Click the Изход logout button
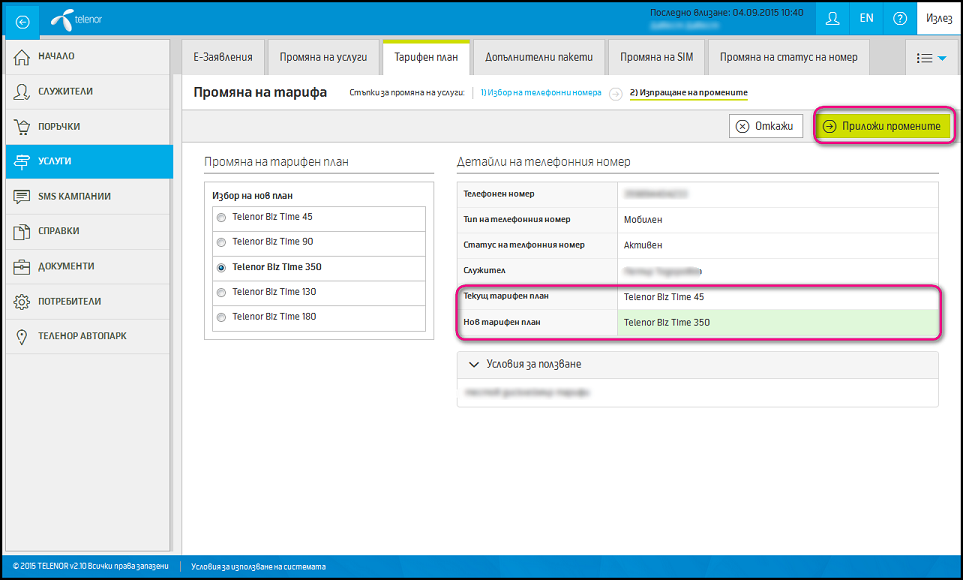The height and width of the screenshot is (580, 963). click(x=938, y=18)
